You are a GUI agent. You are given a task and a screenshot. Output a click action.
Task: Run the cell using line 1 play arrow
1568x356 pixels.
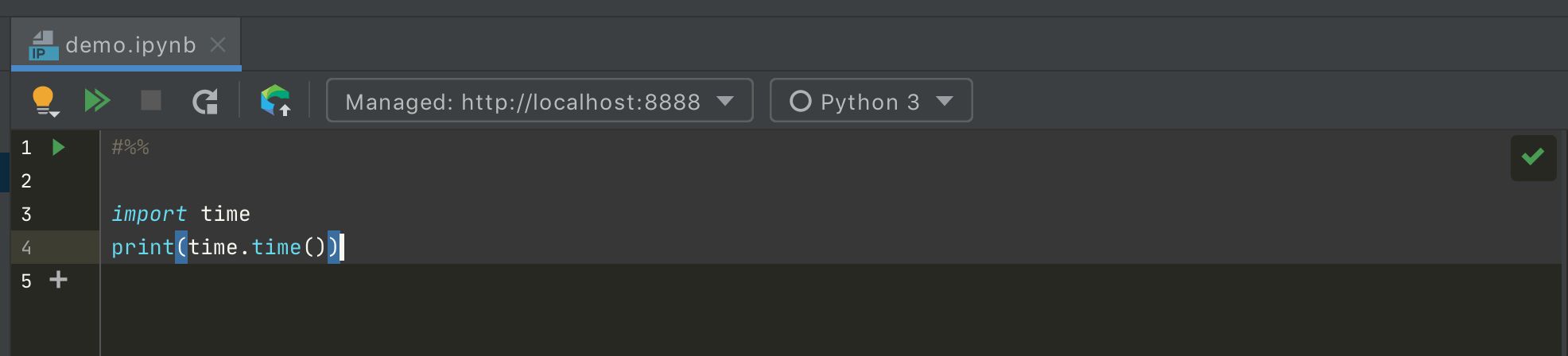click(x=58, y=147)
